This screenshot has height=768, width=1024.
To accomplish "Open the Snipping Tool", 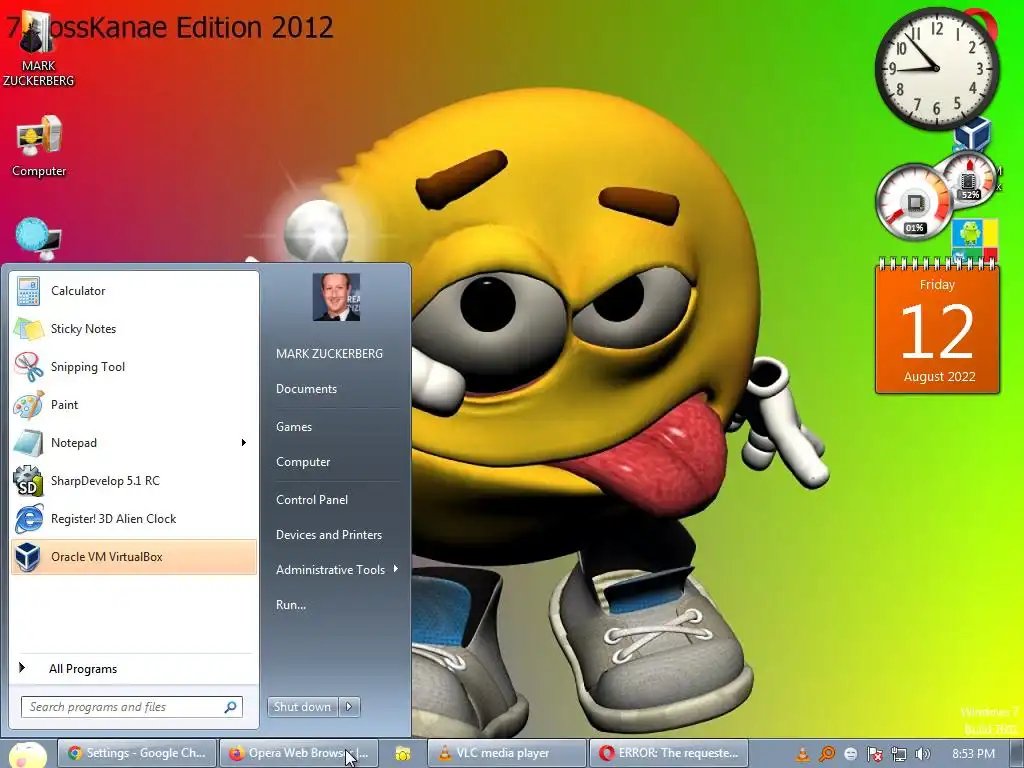I will (x=134, y=366).
